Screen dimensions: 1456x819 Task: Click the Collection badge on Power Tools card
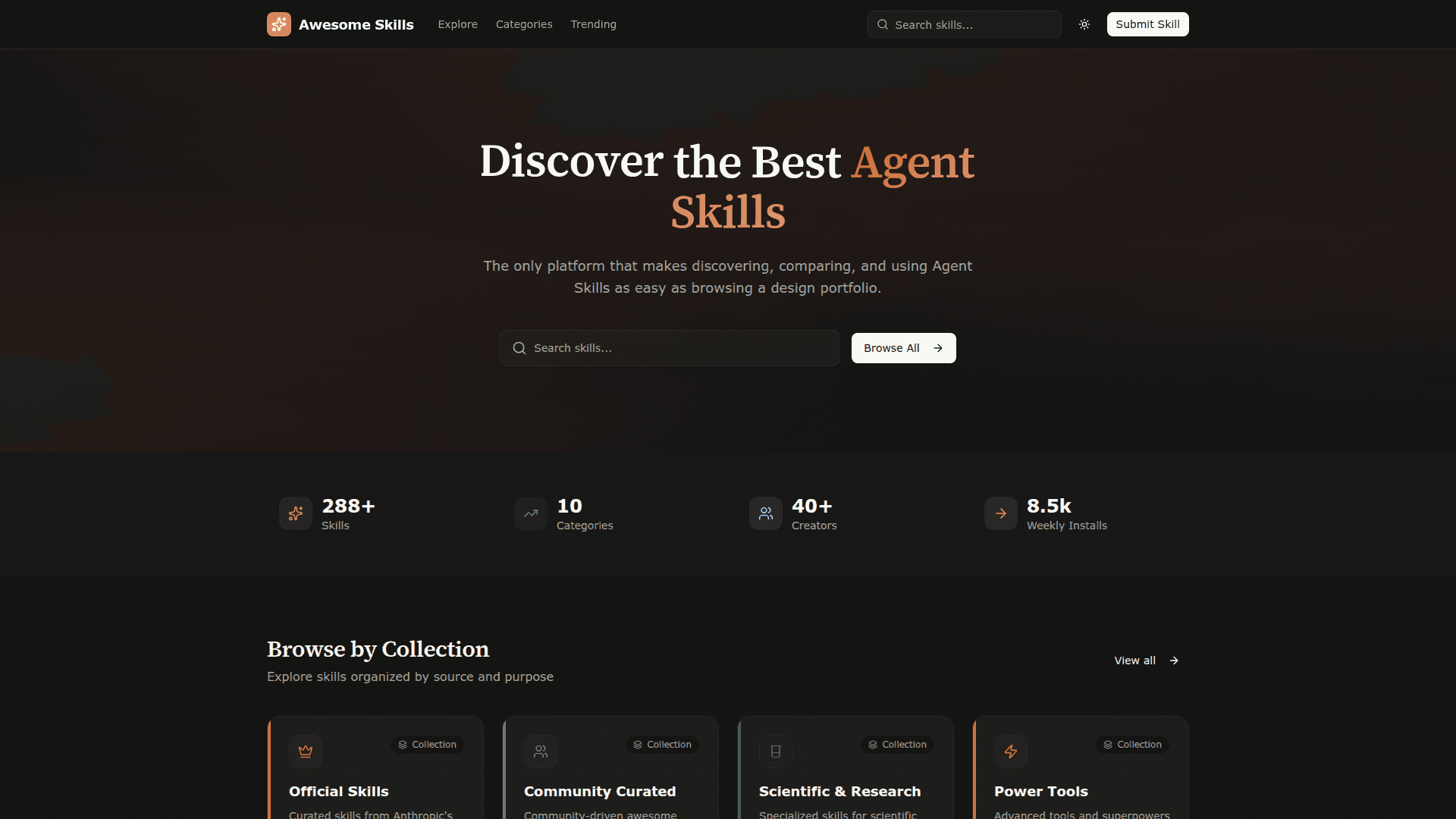point(1132,745)
